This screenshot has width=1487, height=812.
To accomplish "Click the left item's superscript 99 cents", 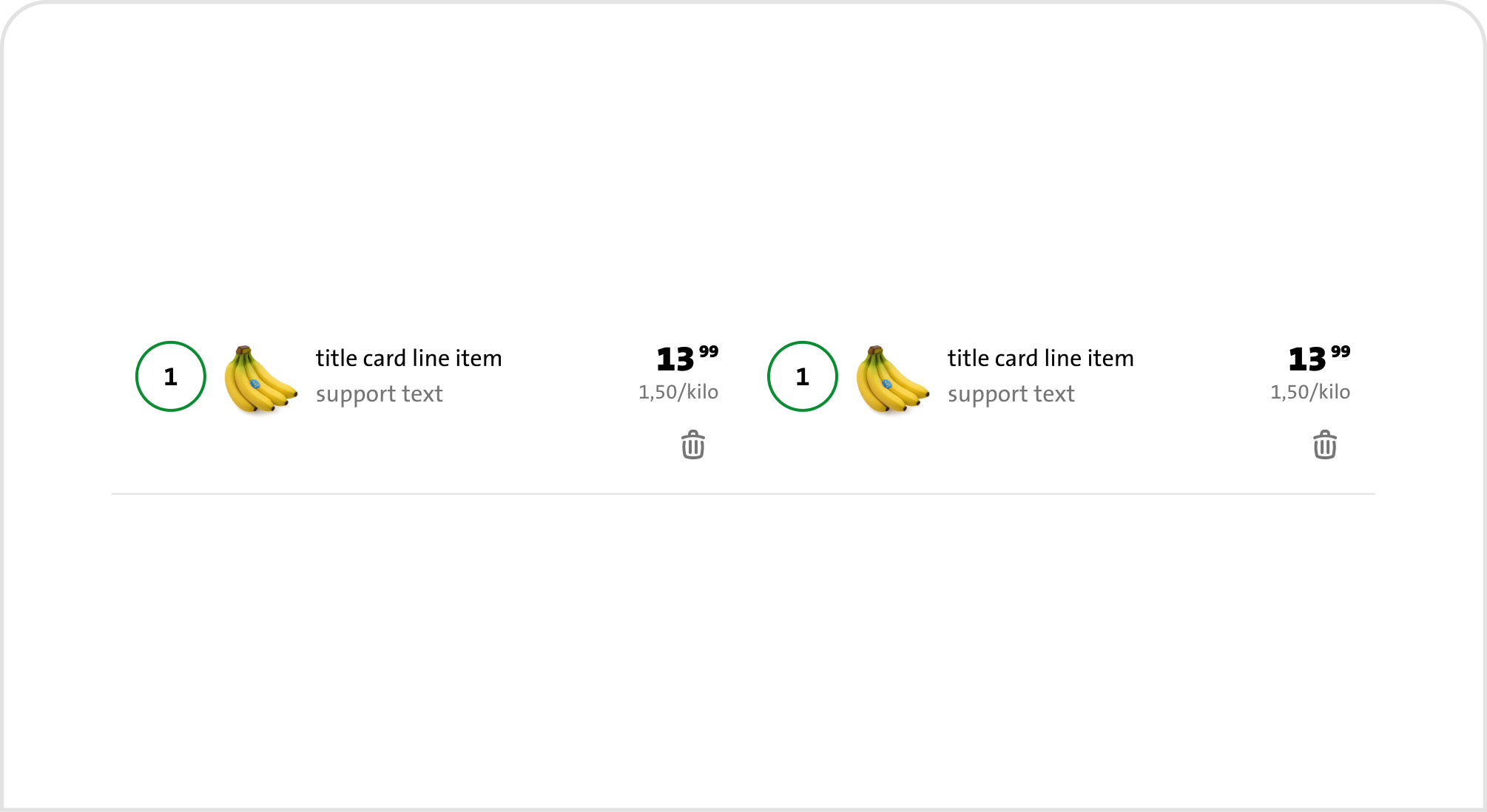I will 709,351.
